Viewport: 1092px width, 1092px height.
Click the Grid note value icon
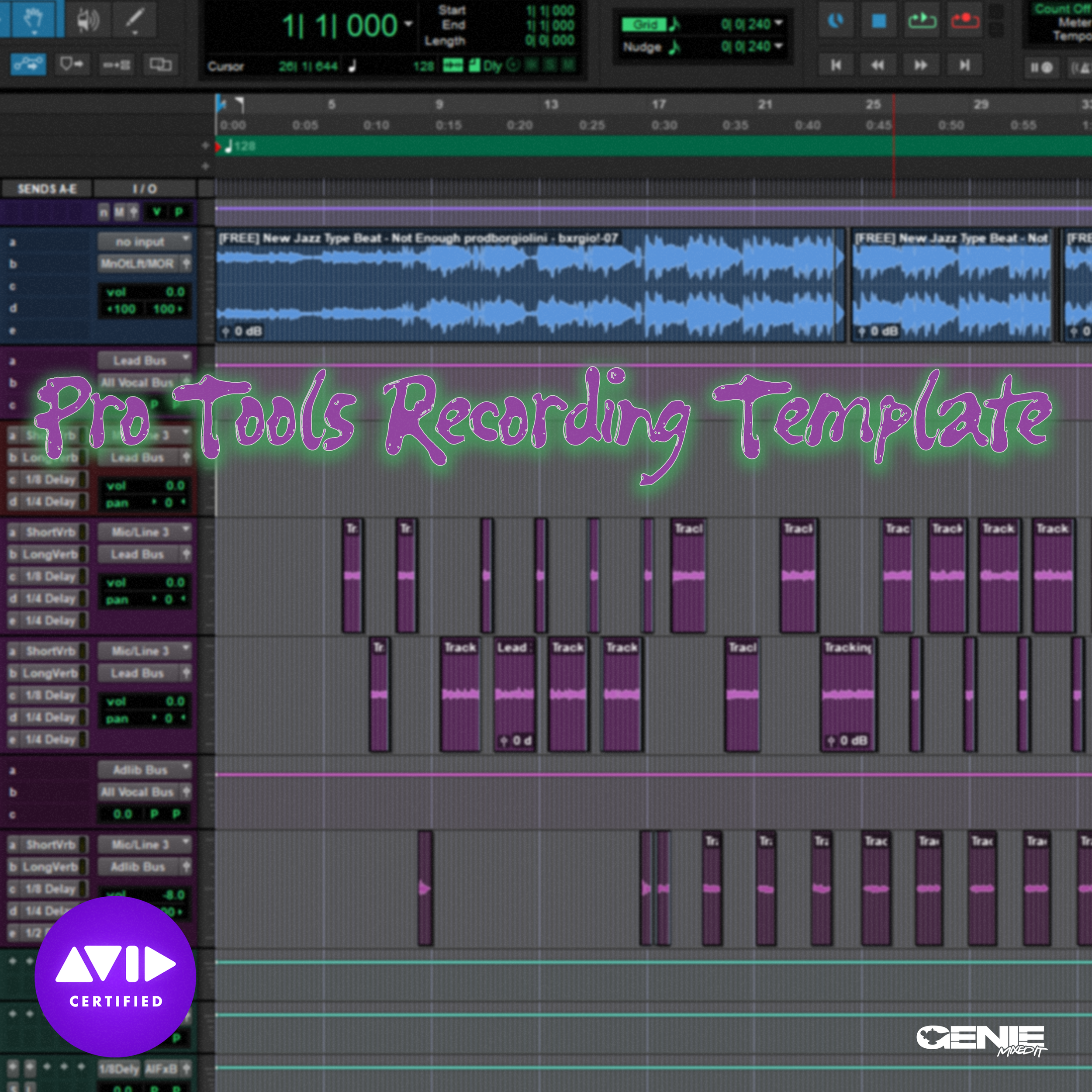point(674,24)
